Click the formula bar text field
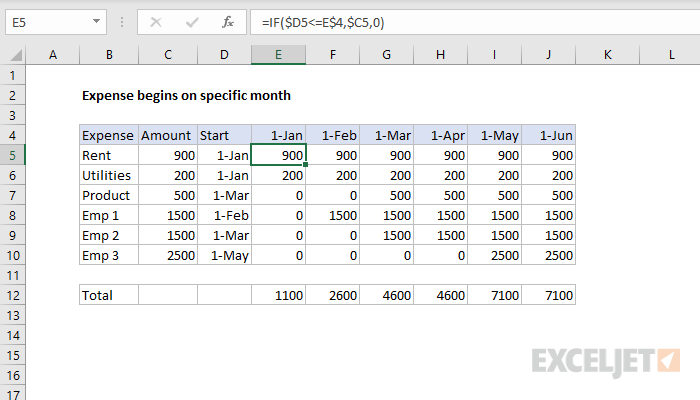This screenshot has width=700, height=400. 475,22
